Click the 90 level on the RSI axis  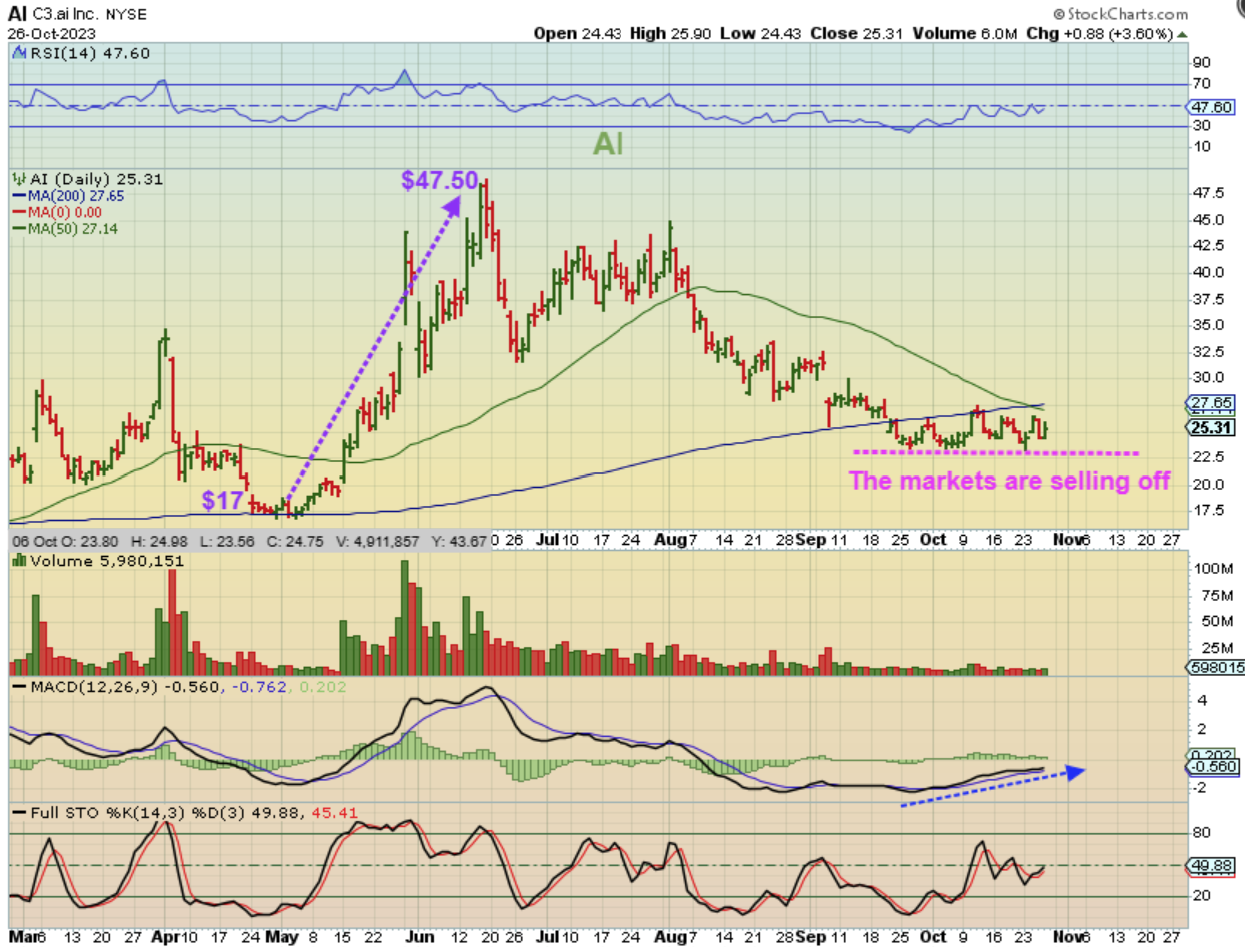1202,63
